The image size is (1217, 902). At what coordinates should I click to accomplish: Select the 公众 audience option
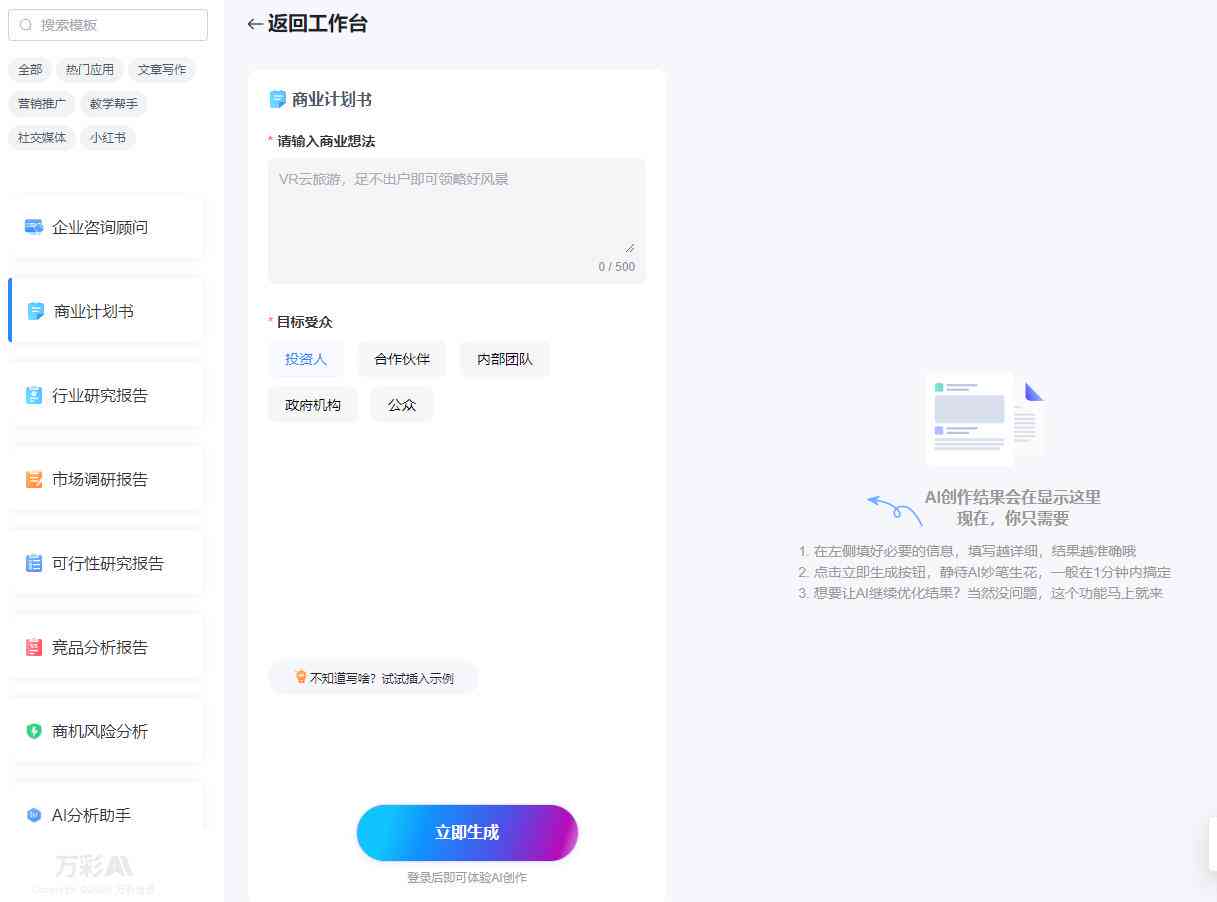tap(402, 405)
